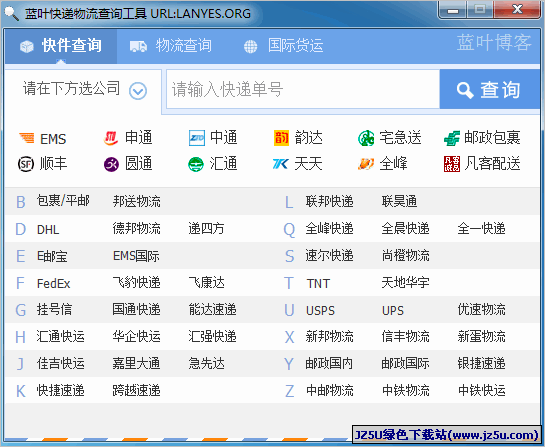Click the cube icon on 快件查询 tab
545x447 pixels.
pyautogui.click(x=27, y=46)
